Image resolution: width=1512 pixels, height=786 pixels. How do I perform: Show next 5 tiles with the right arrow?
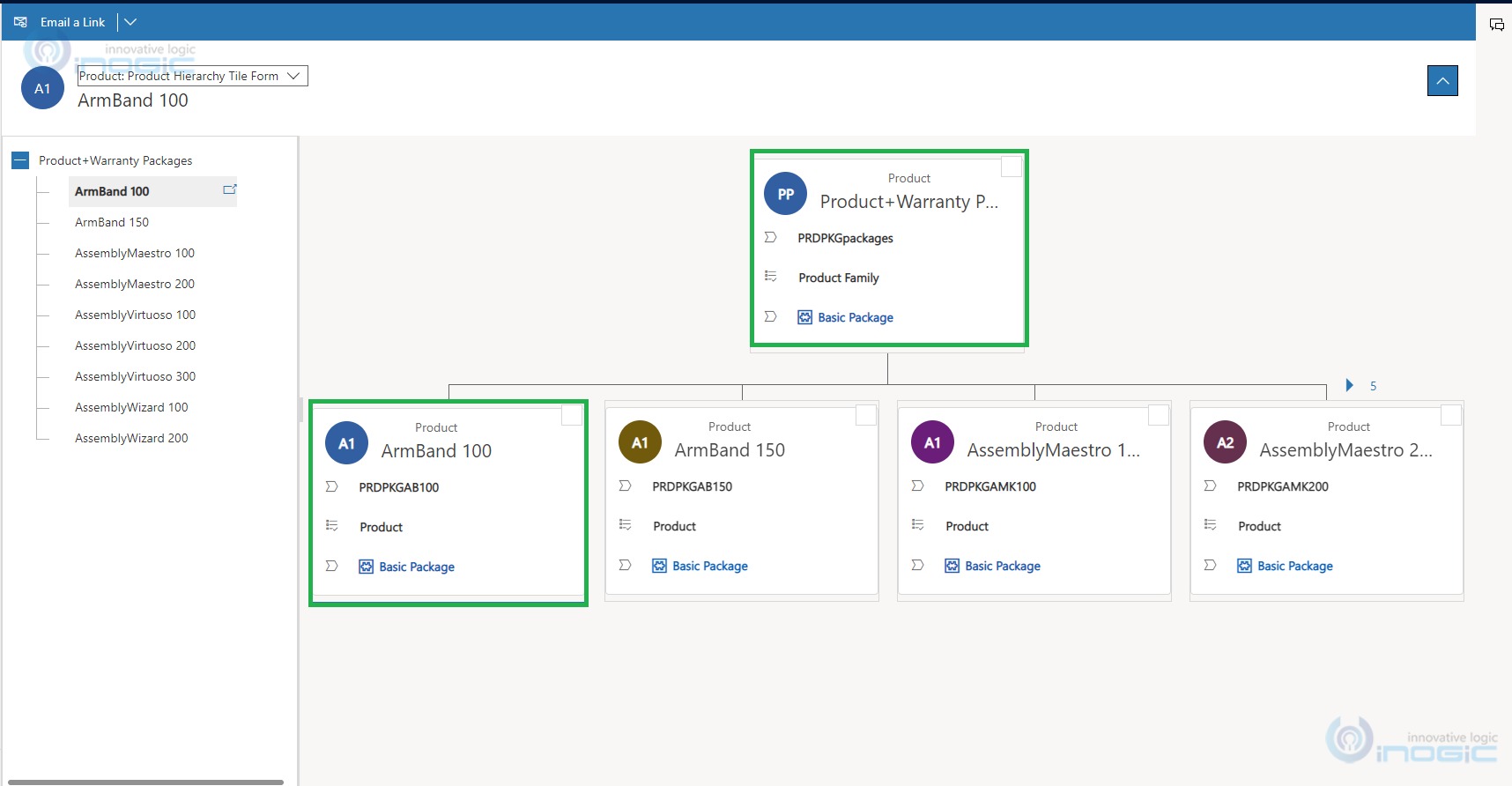(x=1350, y=385)
